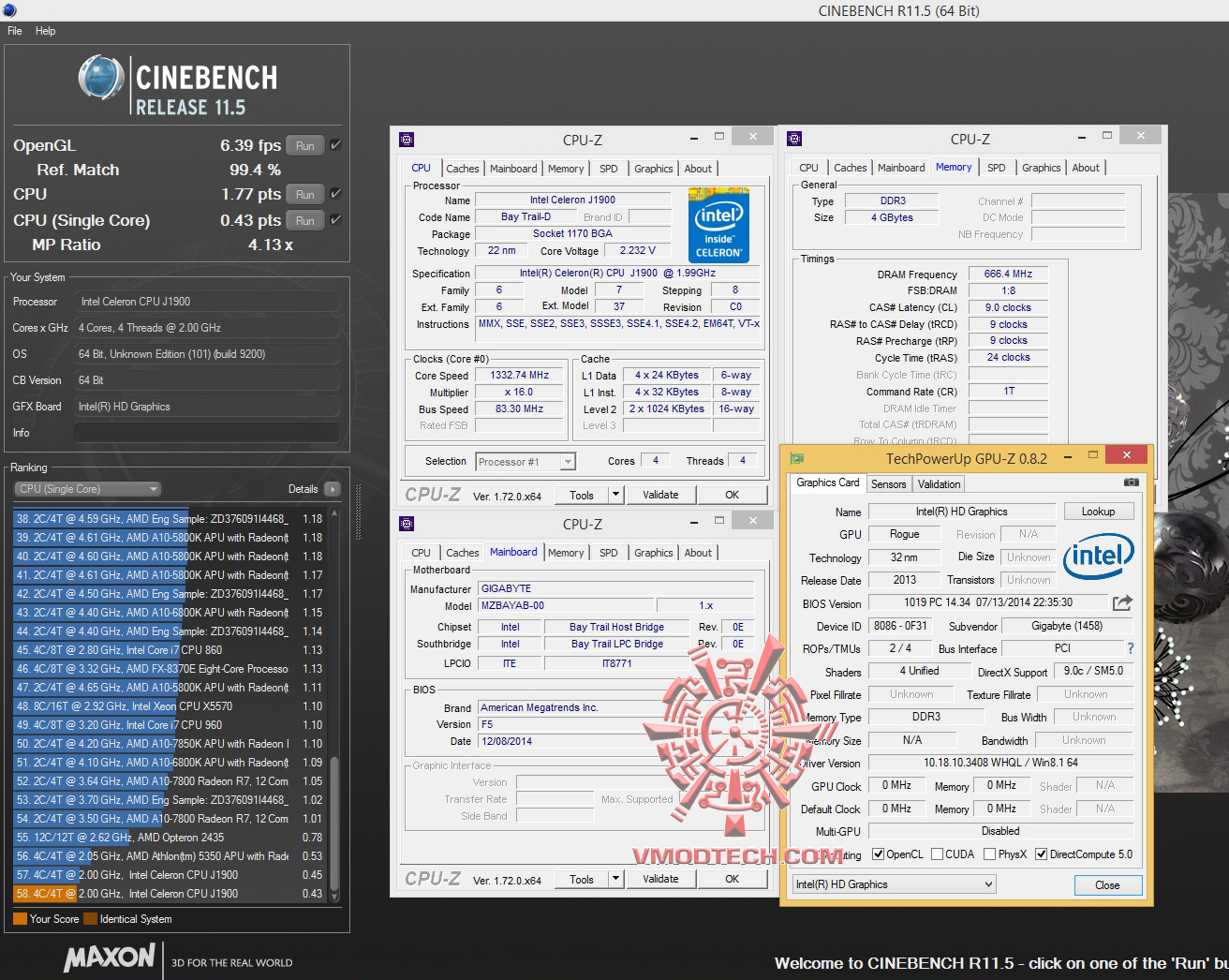The width and height of the screenshot is (1229, 980).
Task: Click OK in the CPU tab window
Action: point(732,495)
